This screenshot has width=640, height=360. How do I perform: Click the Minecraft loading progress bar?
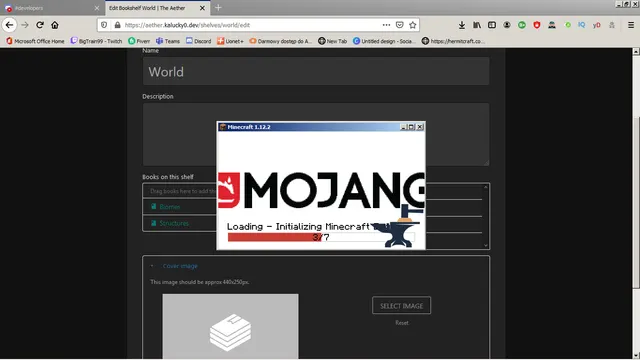pos(321,237)
